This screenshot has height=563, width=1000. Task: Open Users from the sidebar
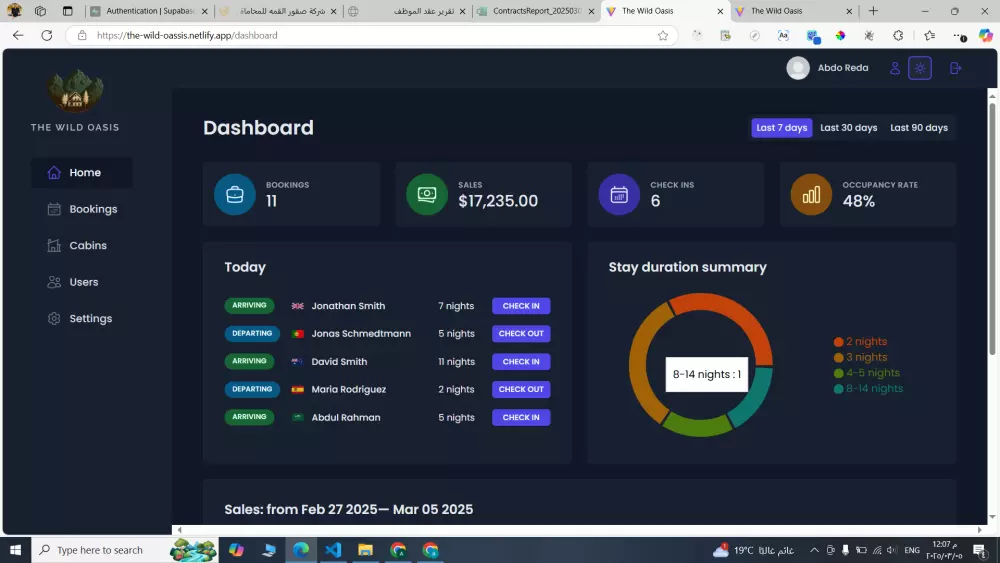(x=82, y=282)
